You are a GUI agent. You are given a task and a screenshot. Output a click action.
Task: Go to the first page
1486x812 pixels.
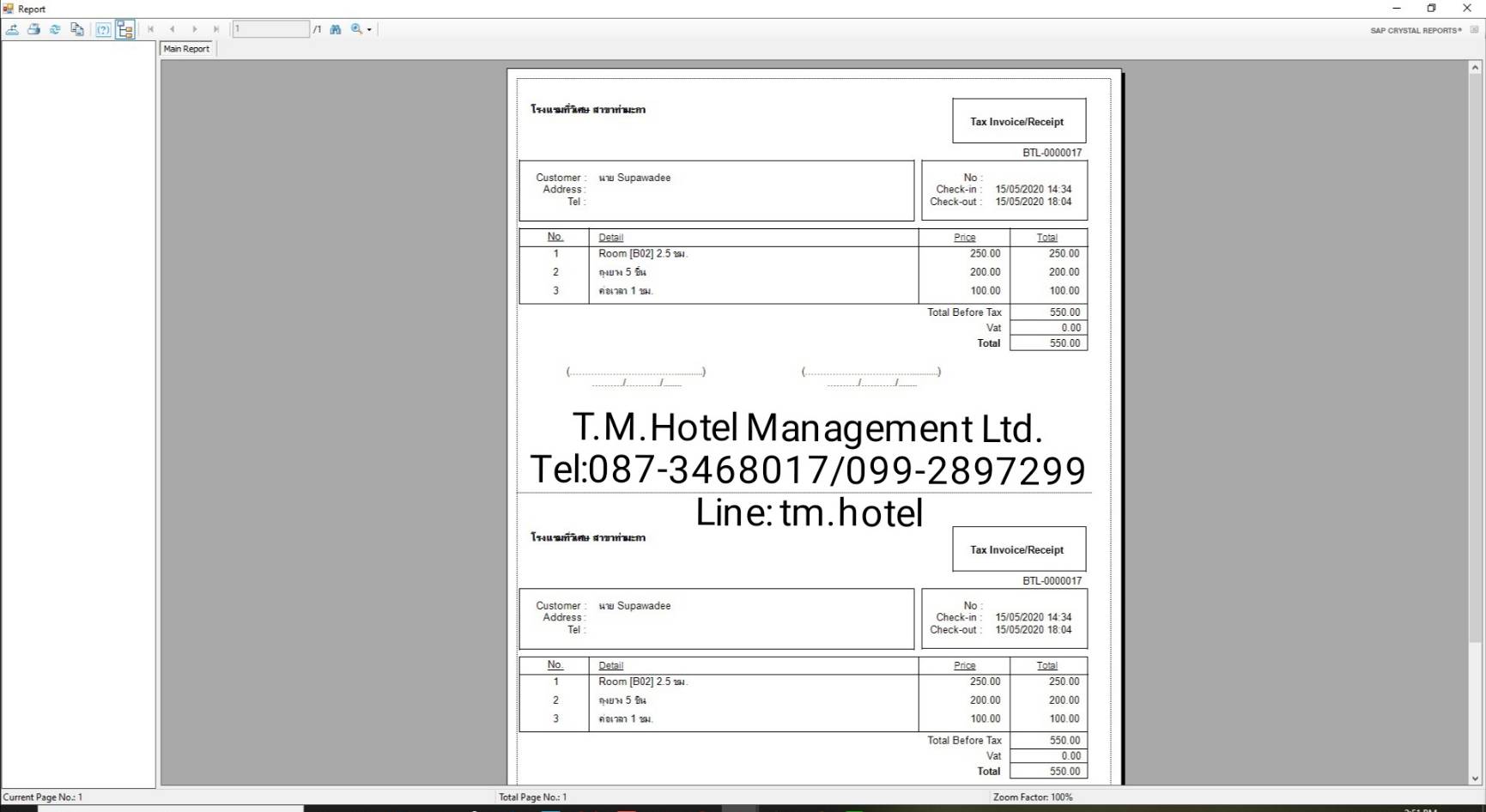[x=150, y=28]
